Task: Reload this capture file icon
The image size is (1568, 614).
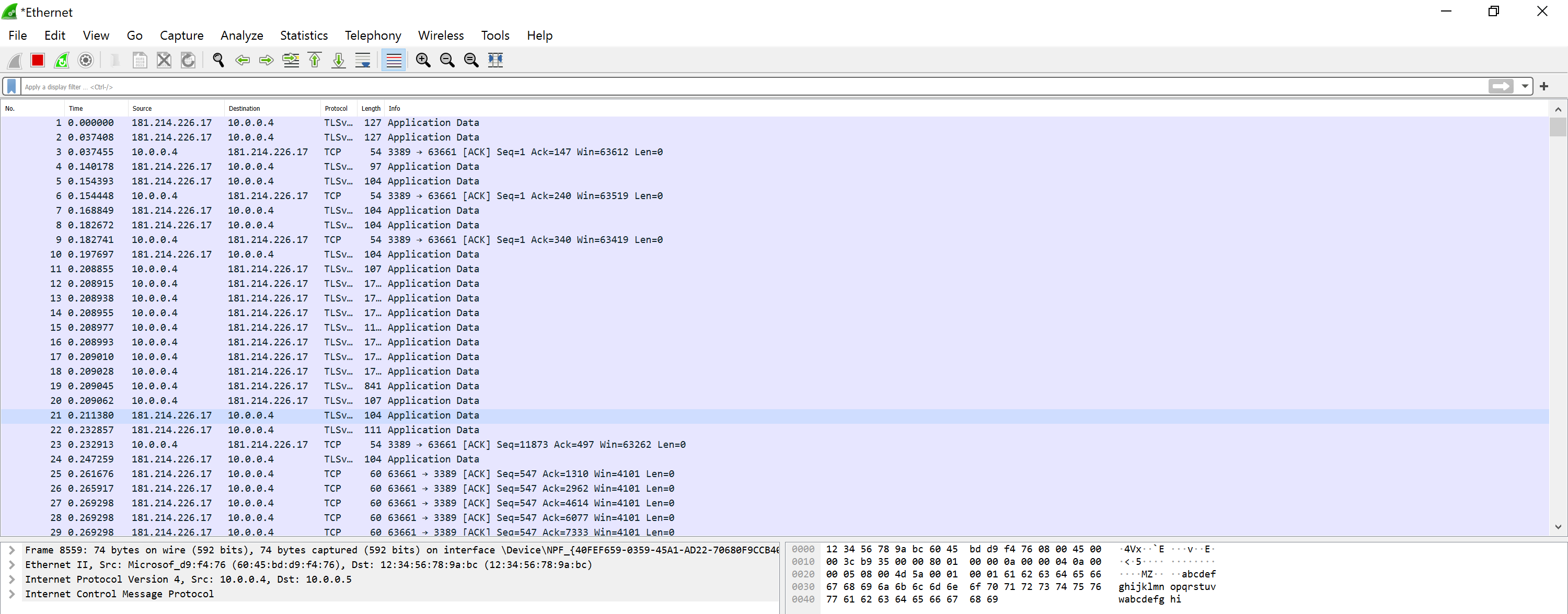Action: click(x=188, y=60)
